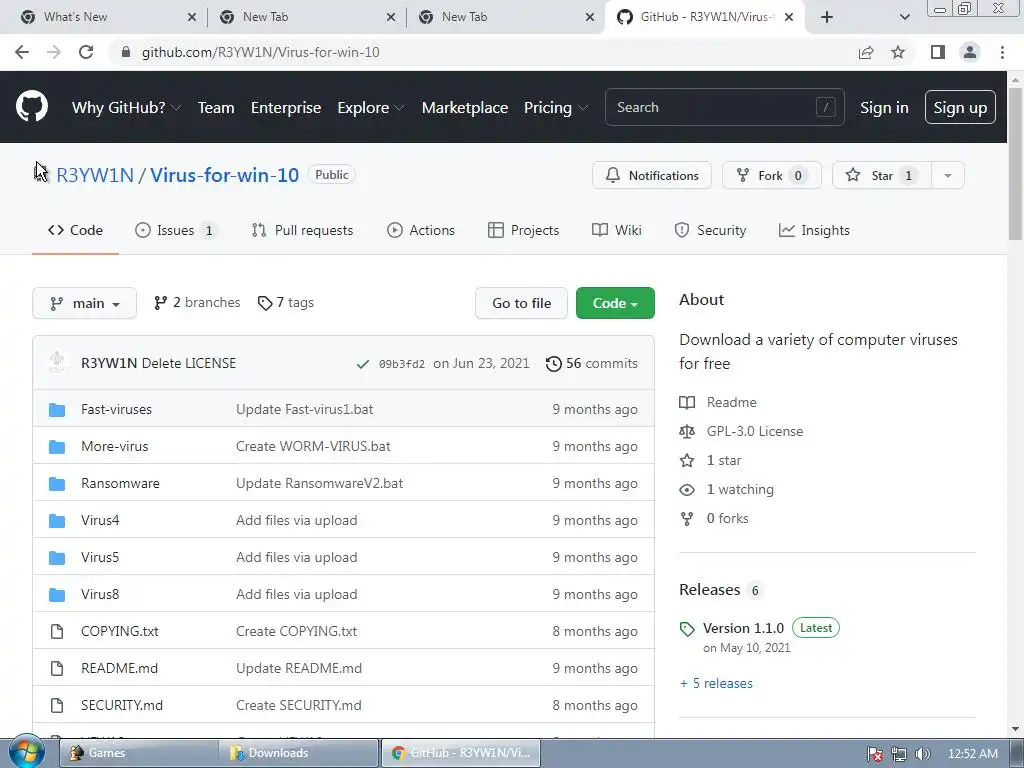Click the green commit status checkmark
Screen dimensions: 1024x768
[362, 364]
